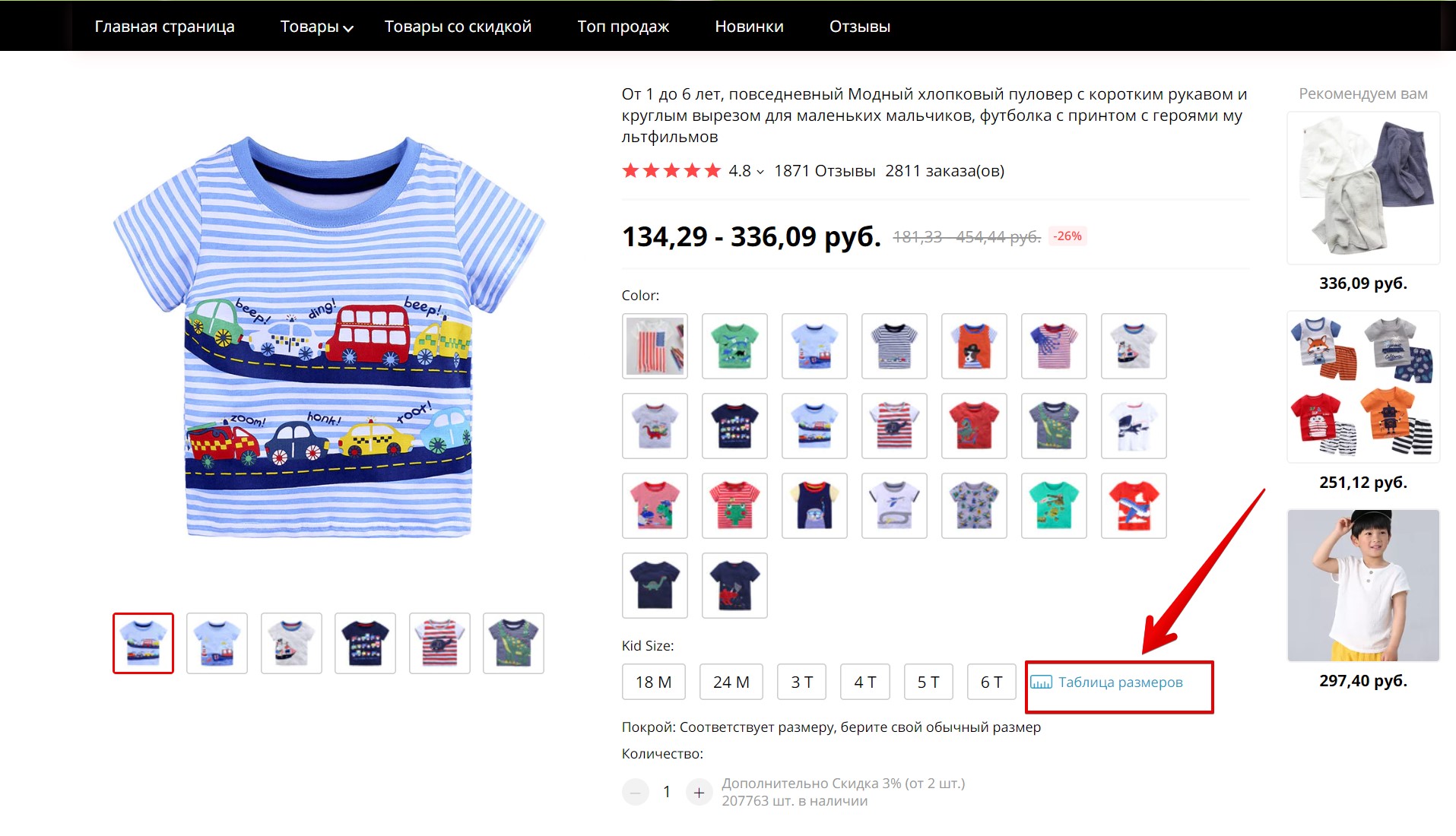Choose the red airplane t-shirt color
This screenshot has width=1456, height=836.
coord(1133,506)
